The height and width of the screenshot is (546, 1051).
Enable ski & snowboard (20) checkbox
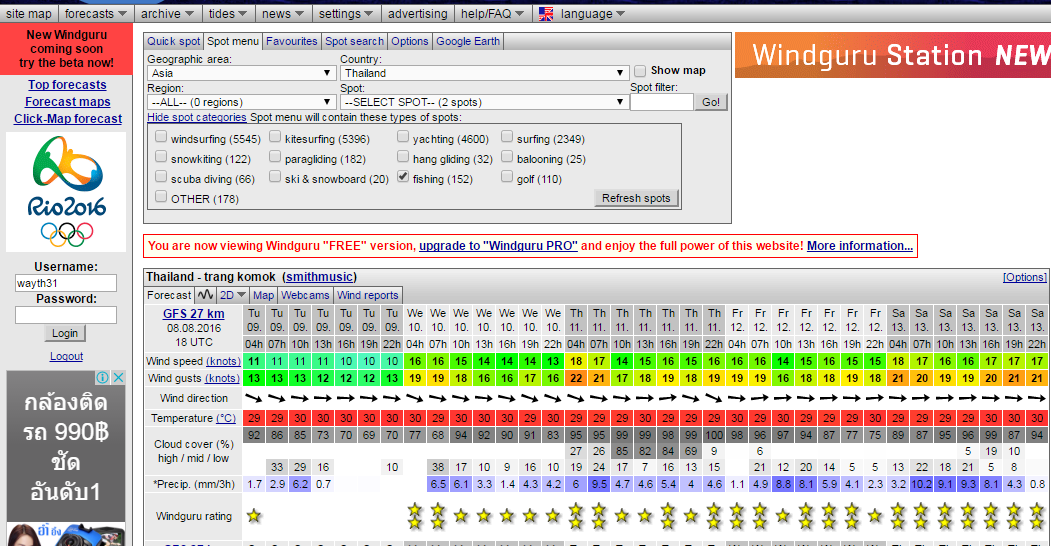275,177
